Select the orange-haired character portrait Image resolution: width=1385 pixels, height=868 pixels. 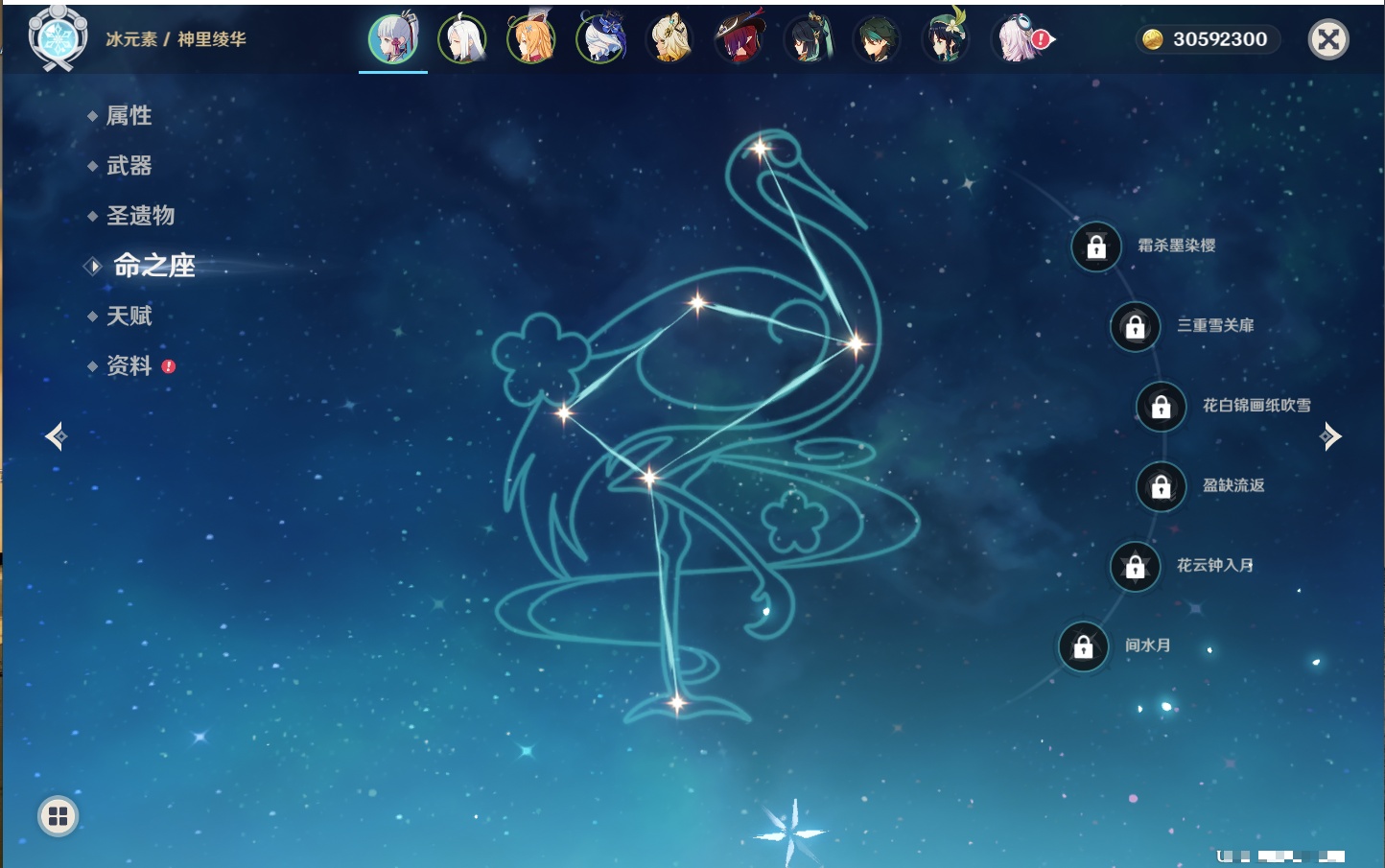531,39
